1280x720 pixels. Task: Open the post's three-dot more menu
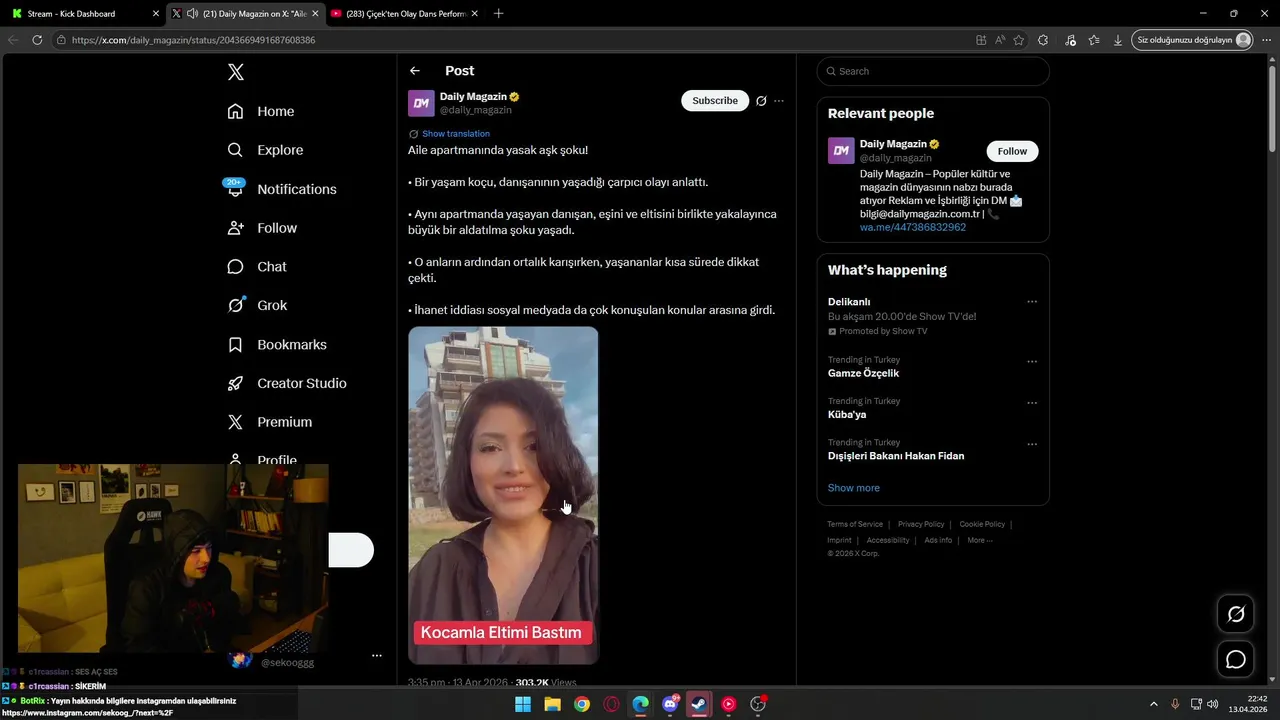point(779,101)
